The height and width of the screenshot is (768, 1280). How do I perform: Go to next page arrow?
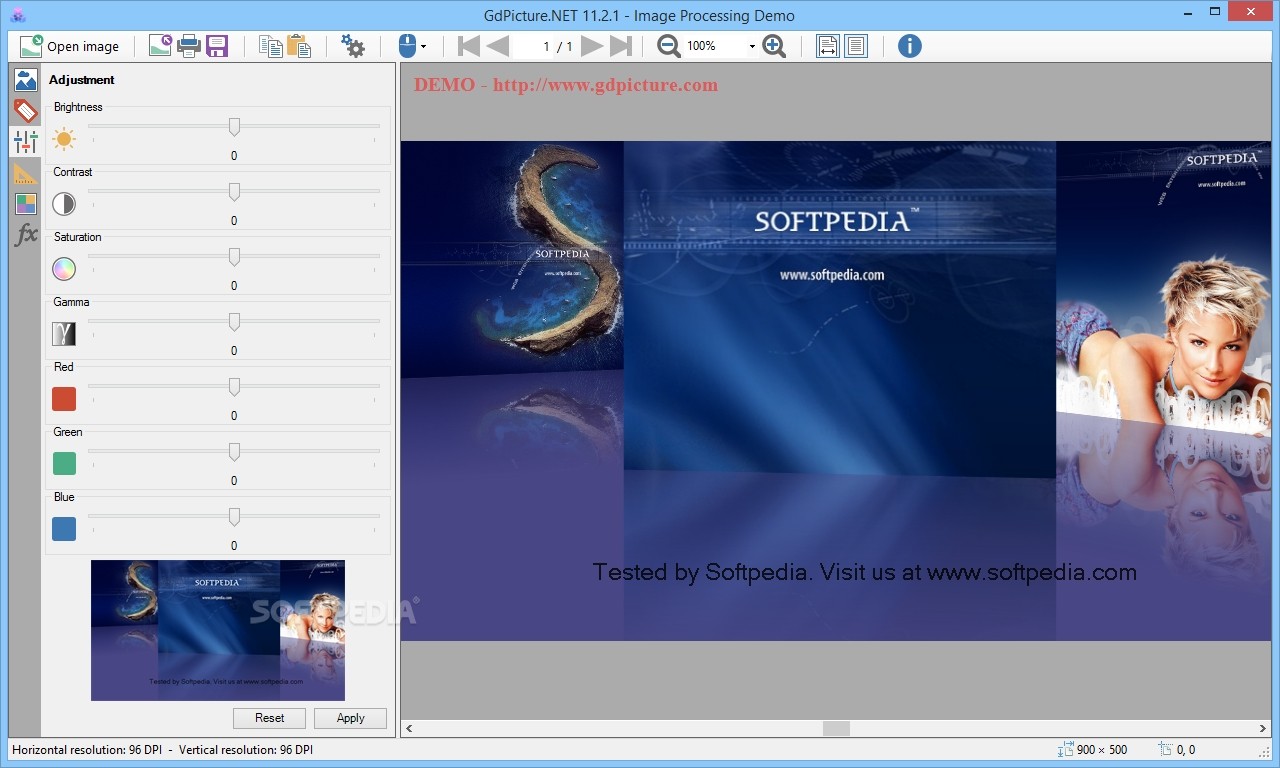click(592, 46)
